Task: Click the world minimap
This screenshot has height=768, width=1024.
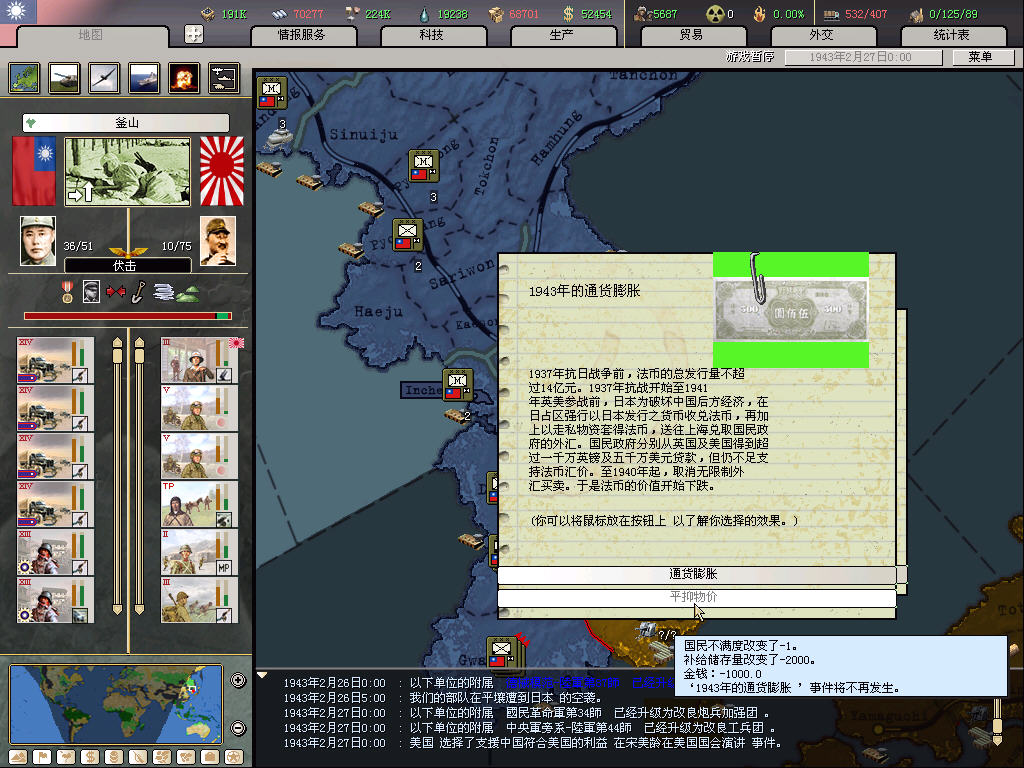Action: point(116,704)
